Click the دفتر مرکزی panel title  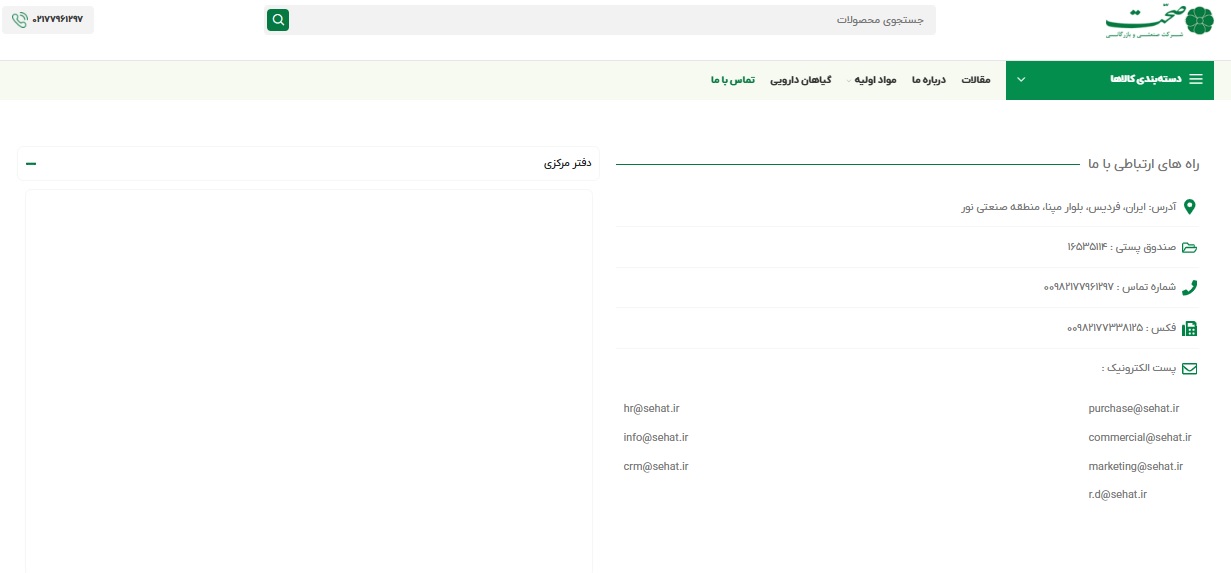568,163
